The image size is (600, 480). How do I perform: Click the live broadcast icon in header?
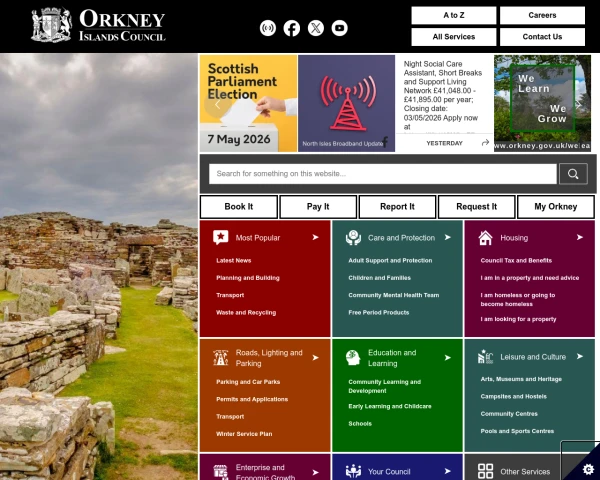268,28
